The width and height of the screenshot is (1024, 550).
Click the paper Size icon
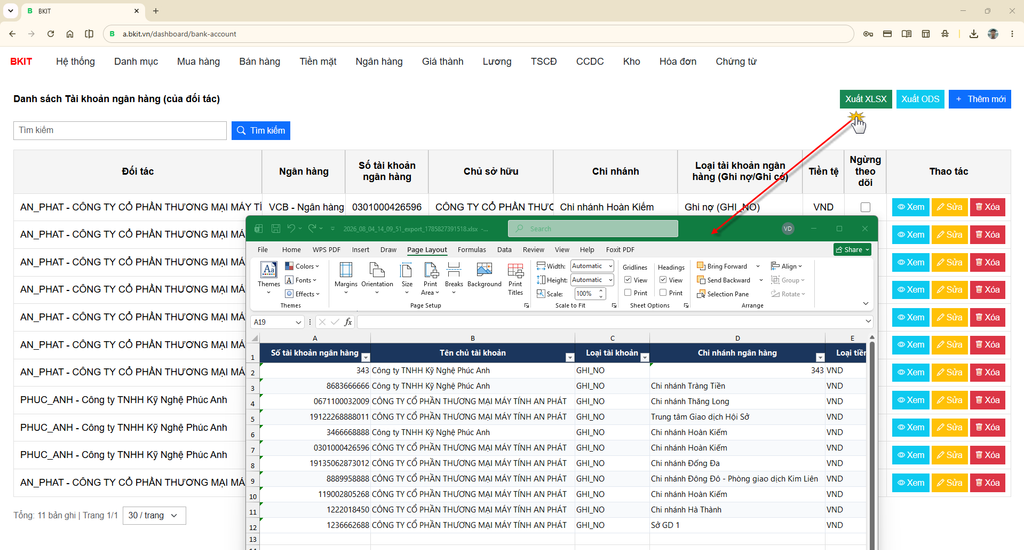tap(406, 270)
